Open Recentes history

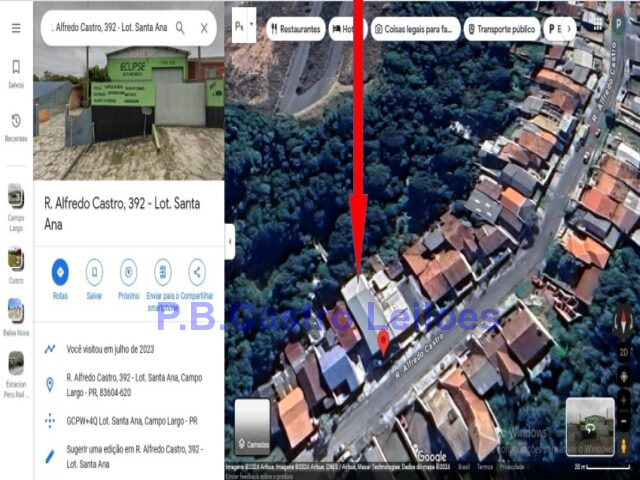[16, 128]
